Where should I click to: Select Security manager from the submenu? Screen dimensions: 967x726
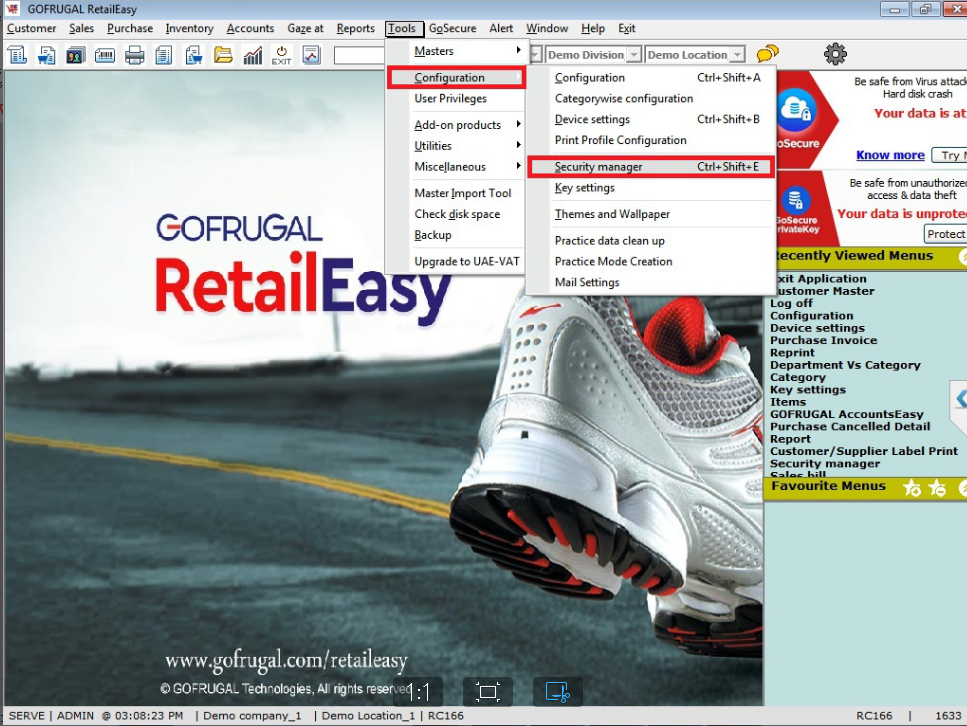point(651,167)
